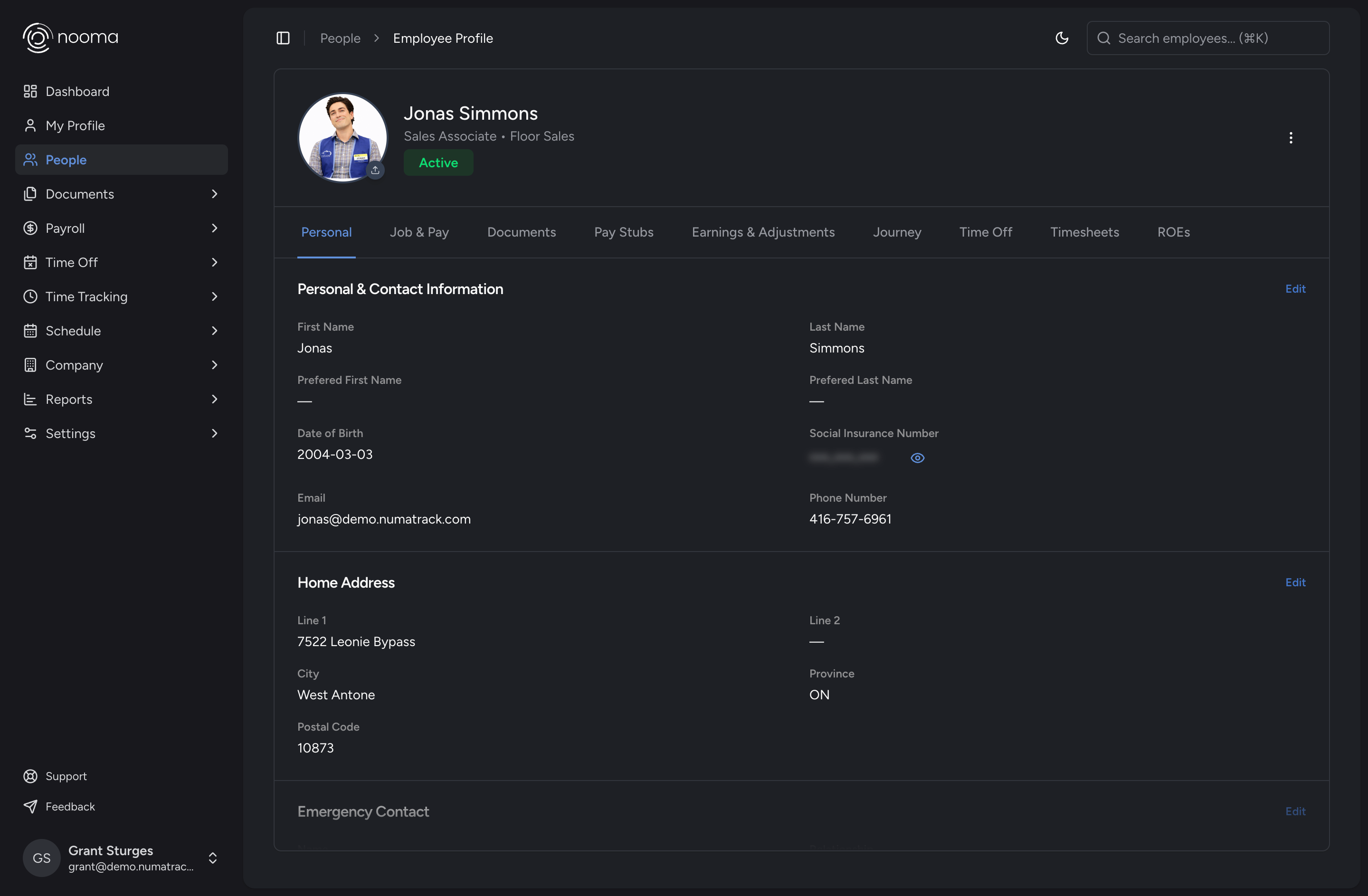Edit Personal & Contact Information
The height and width of the screenshot is (896, 1368).
click(x=1295, y=288)
